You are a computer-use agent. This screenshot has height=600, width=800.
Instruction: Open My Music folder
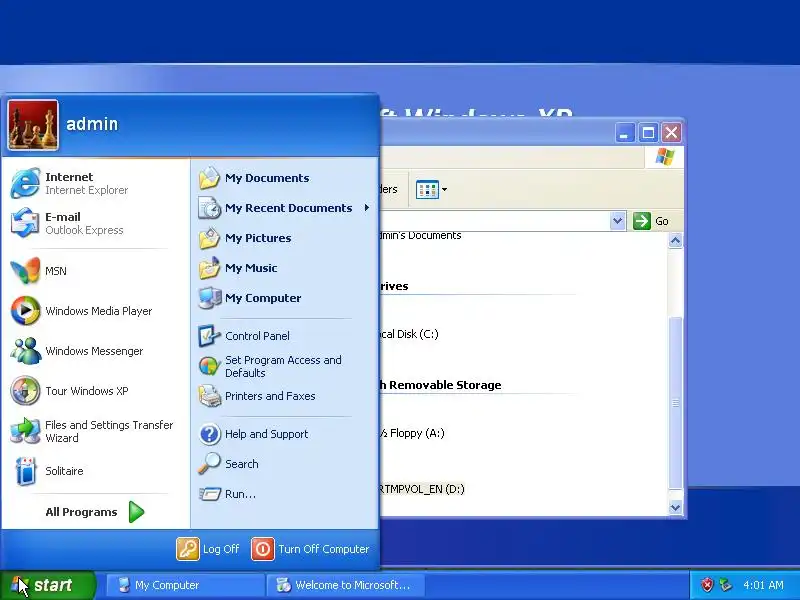pyautogui.click(x=284, y=268)
